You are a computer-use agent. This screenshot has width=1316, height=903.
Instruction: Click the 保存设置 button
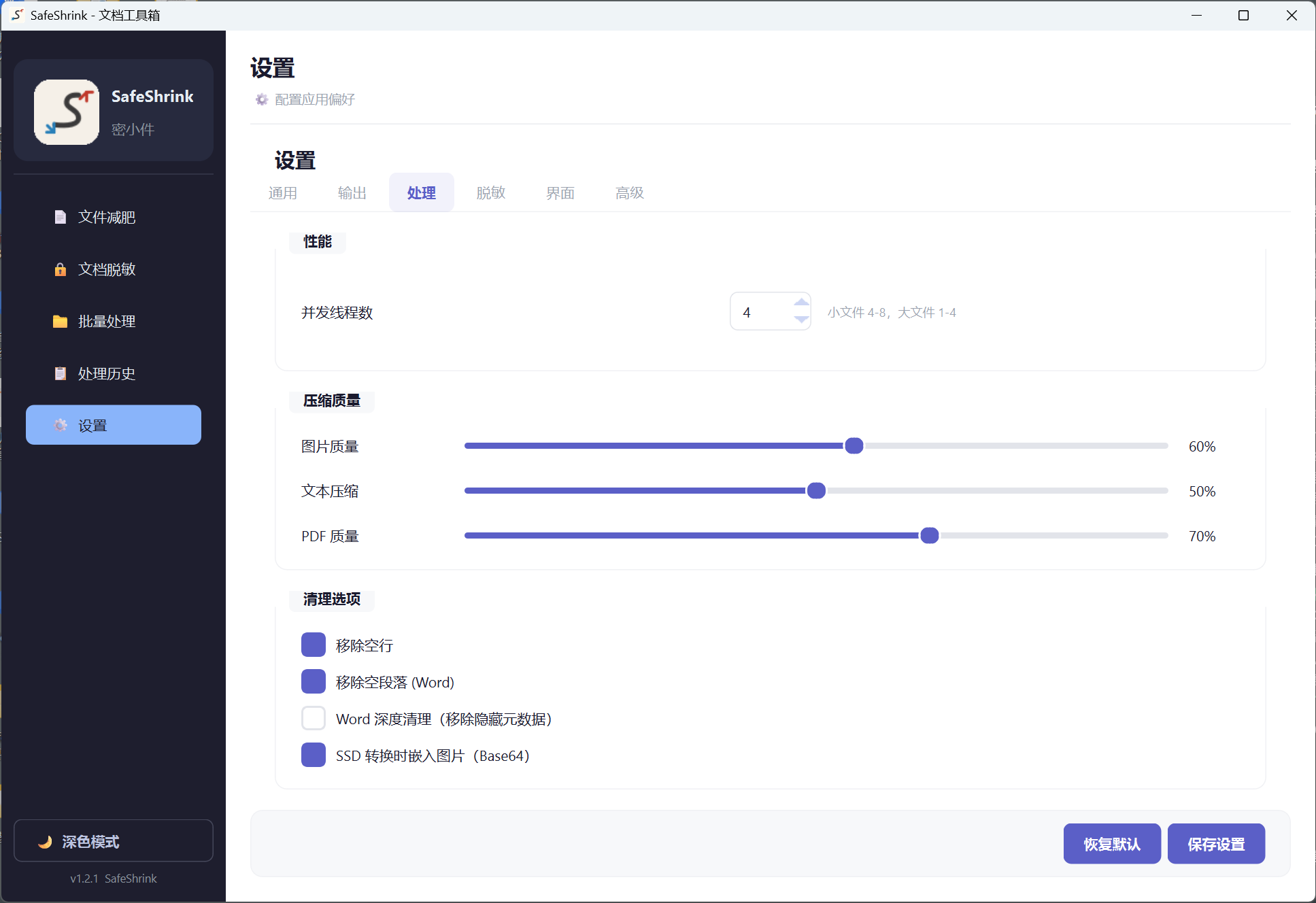pyautogui.click(x=1216, y=844)
